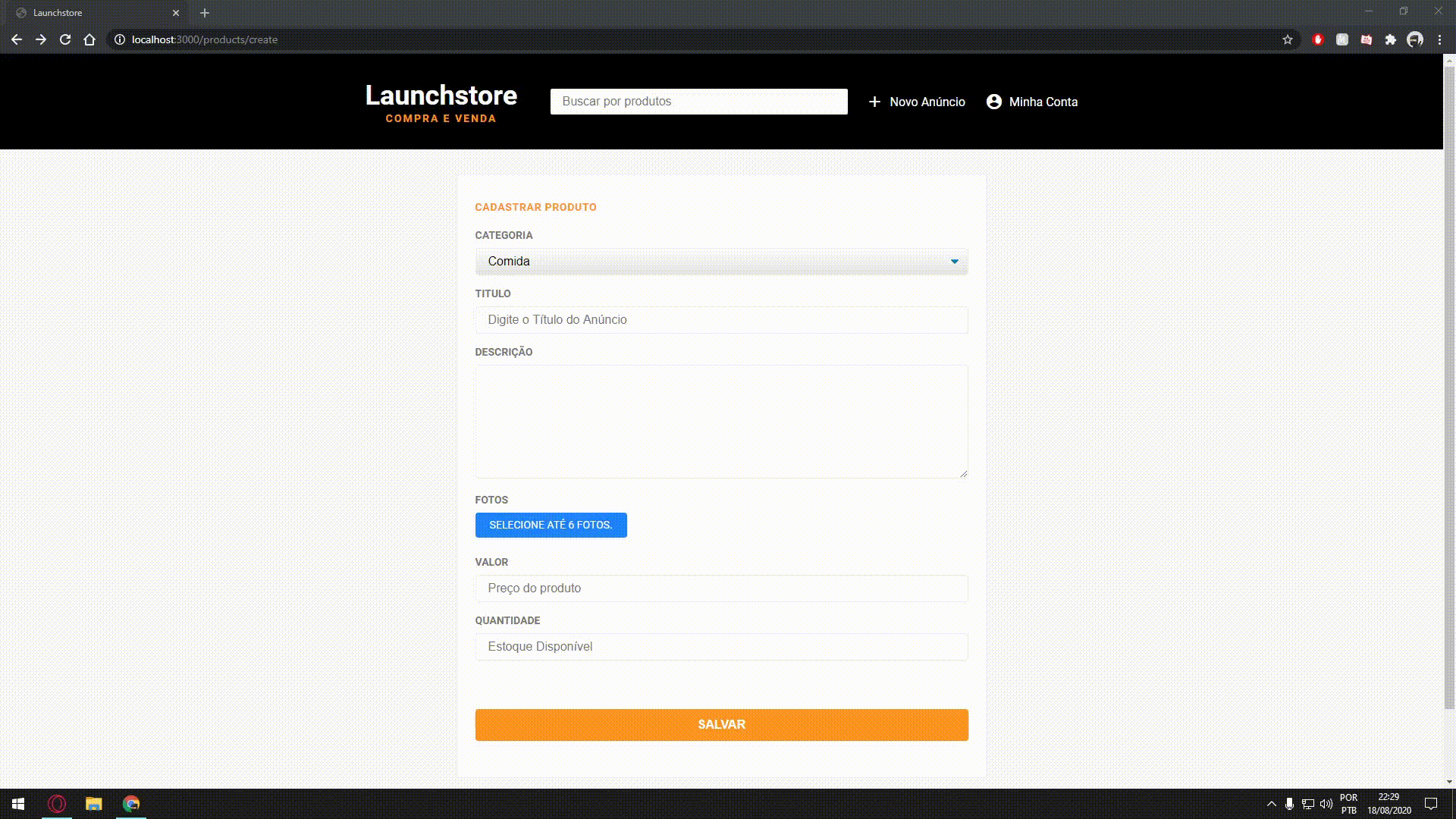Show hidden system tray icons chevron
The width and height of the screenshot is (1456, 819).
tap(1272, 804)
